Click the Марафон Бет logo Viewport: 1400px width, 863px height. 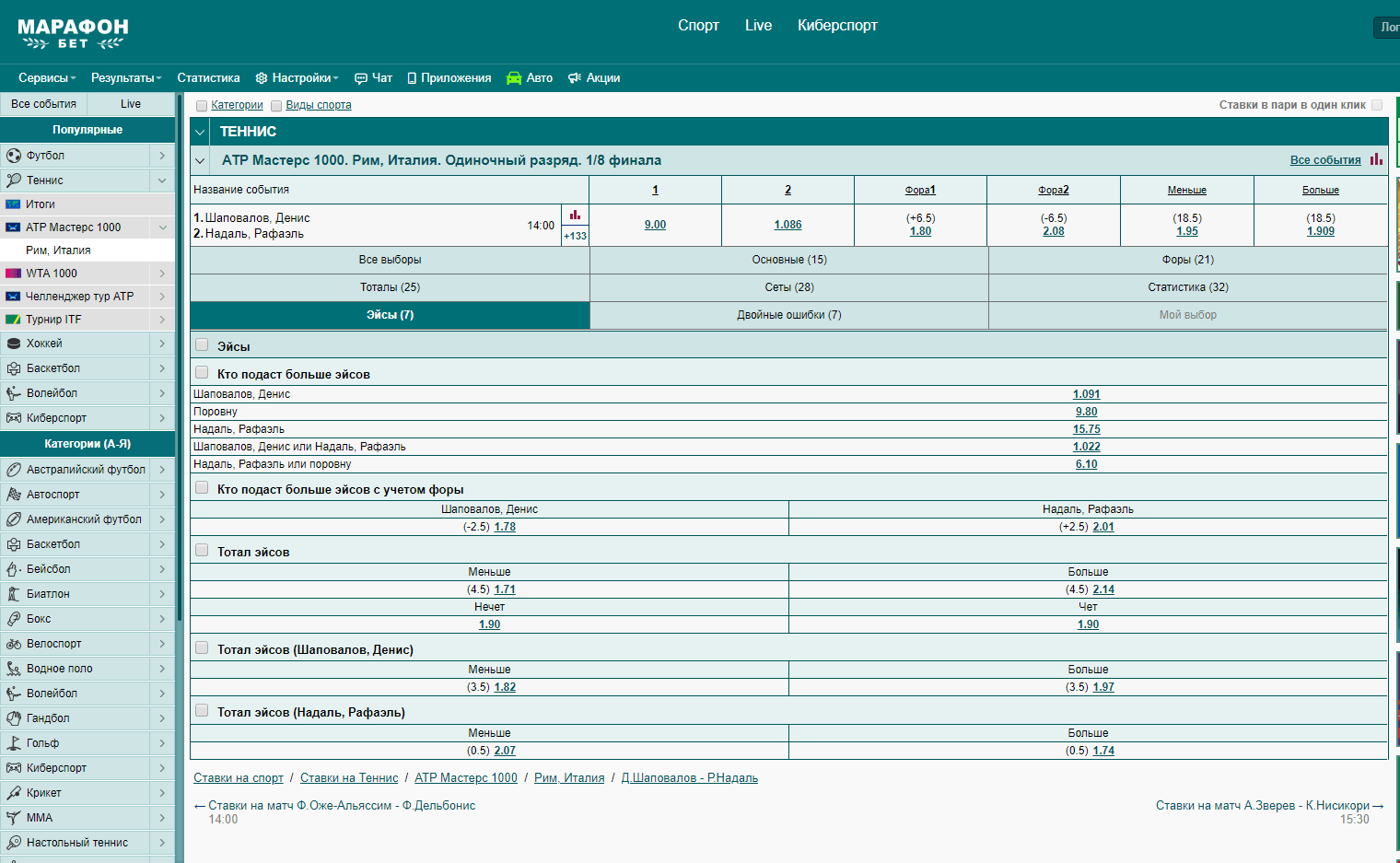coord(73,33)
